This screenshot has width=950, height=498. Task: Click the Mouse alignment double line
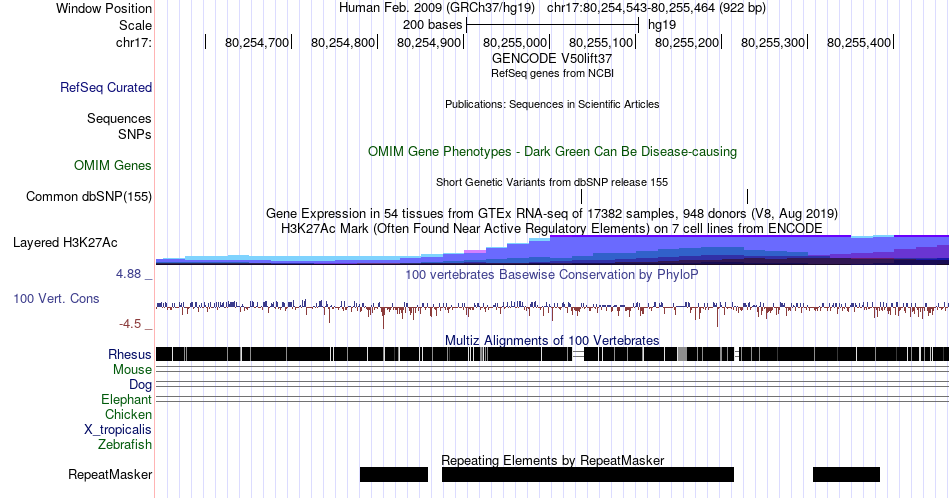pyautogui.click(x=553, y=369)
